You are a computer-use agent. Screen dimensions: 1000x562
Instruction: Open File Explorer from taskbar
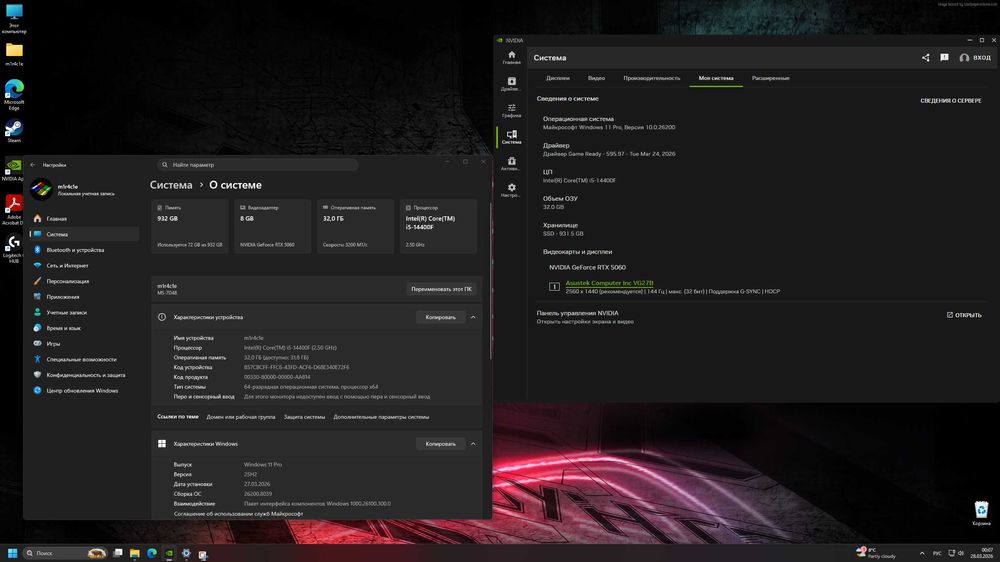click(135, 553)
